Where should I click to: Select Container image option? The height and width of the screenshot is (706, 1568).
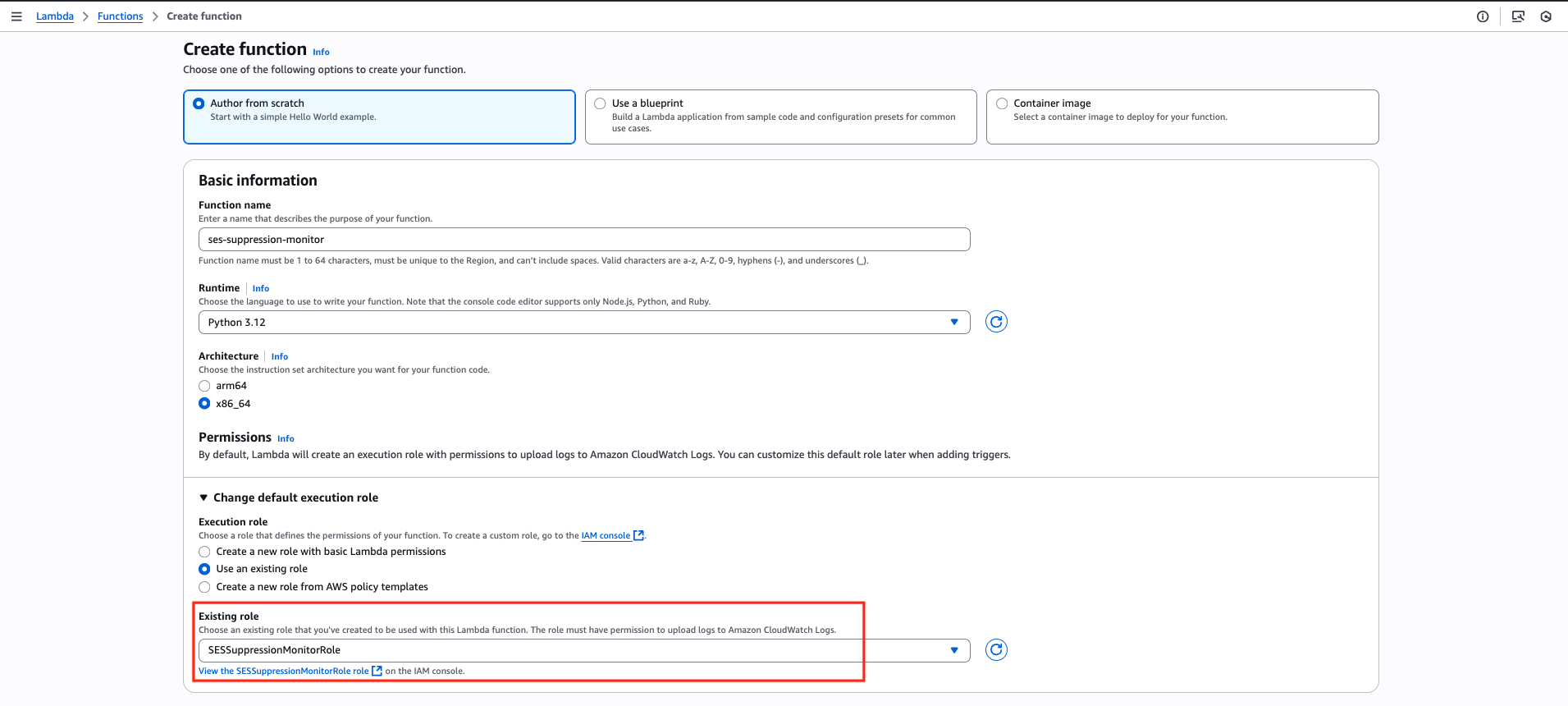(1002, 103)
